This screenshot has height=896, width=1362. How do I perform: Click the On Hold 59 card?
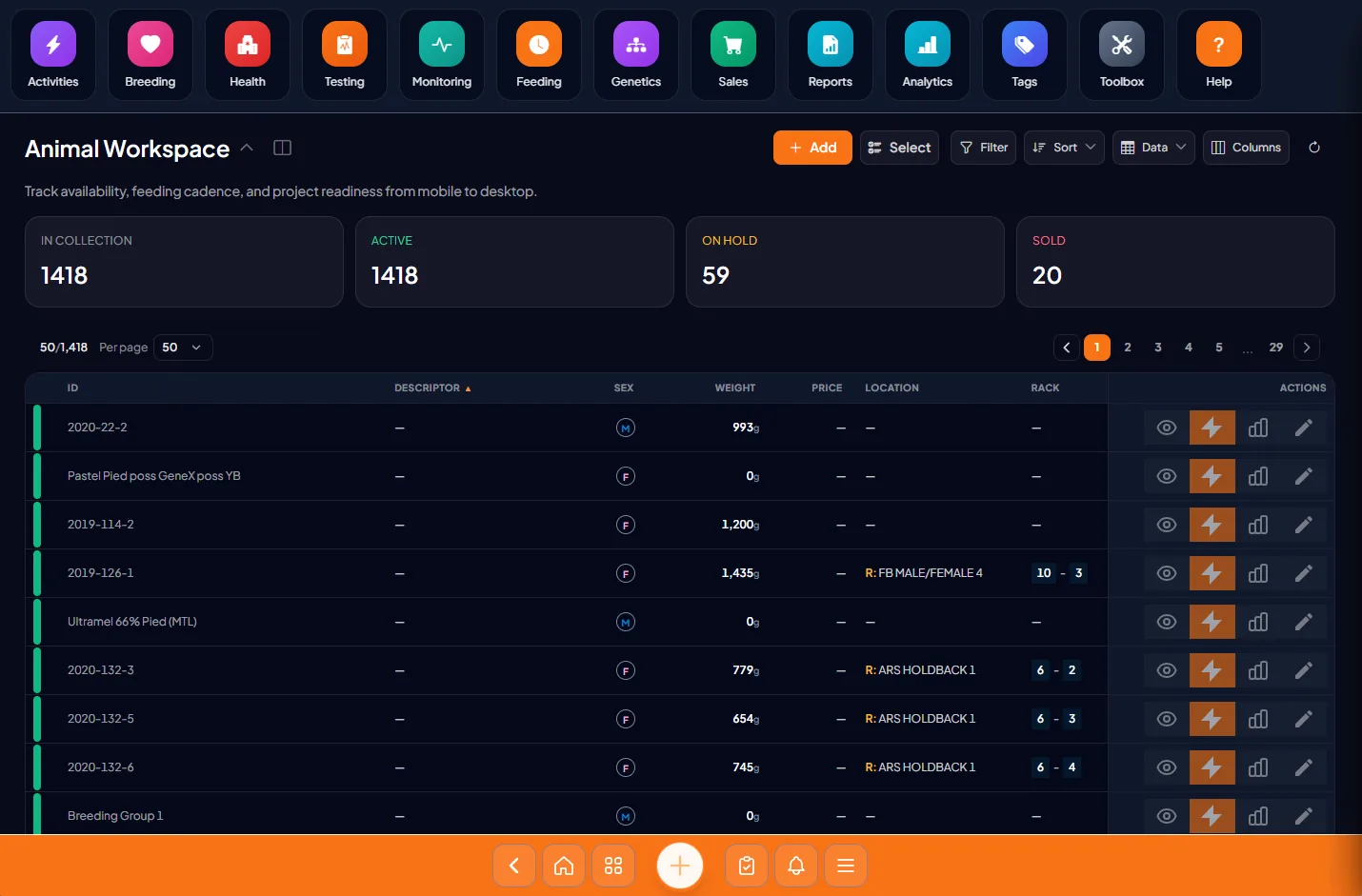[845, 262]
